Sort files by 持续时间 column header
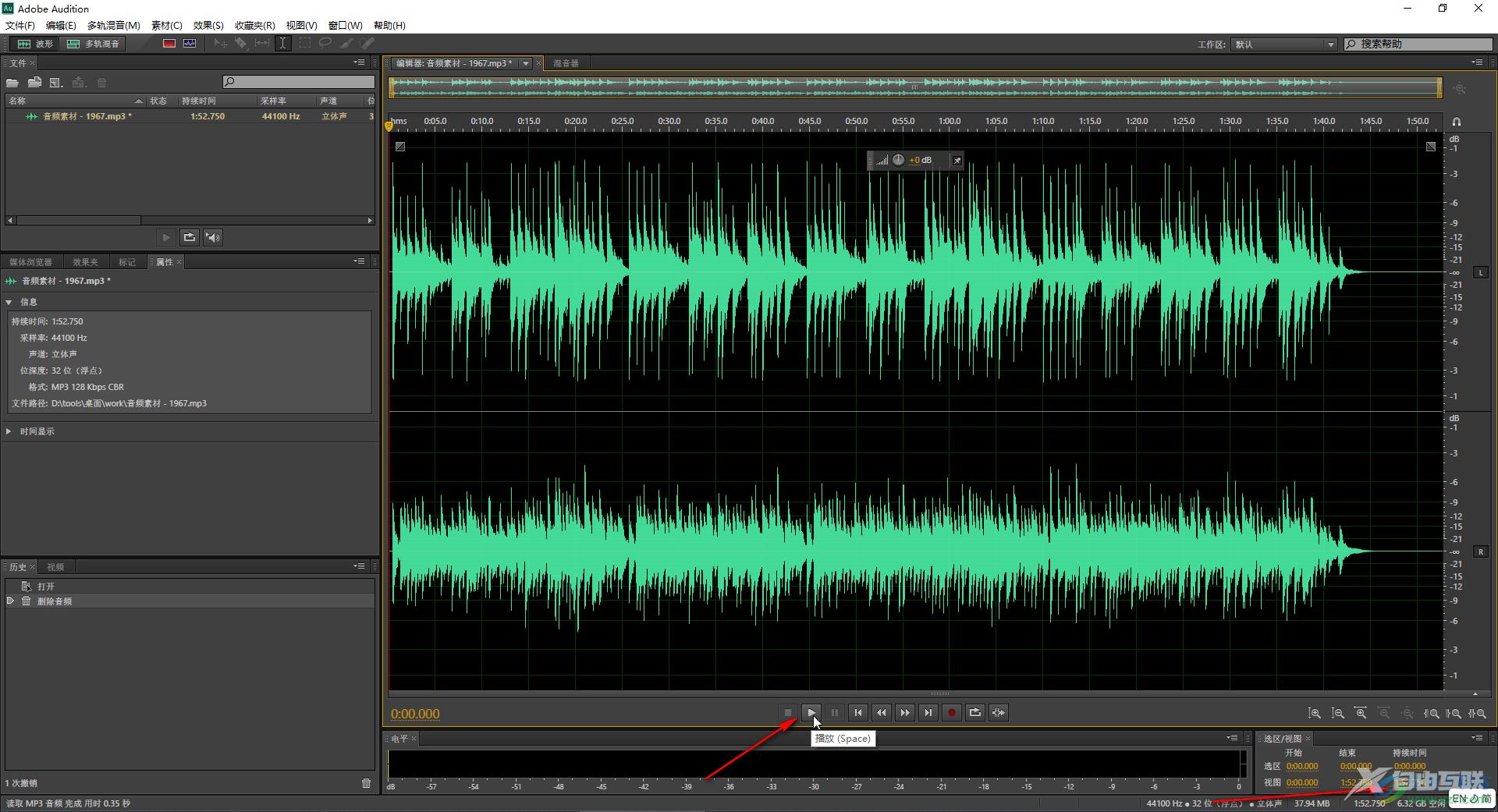The width and height of the screenshot is (1498, 812). pos(217,101)
